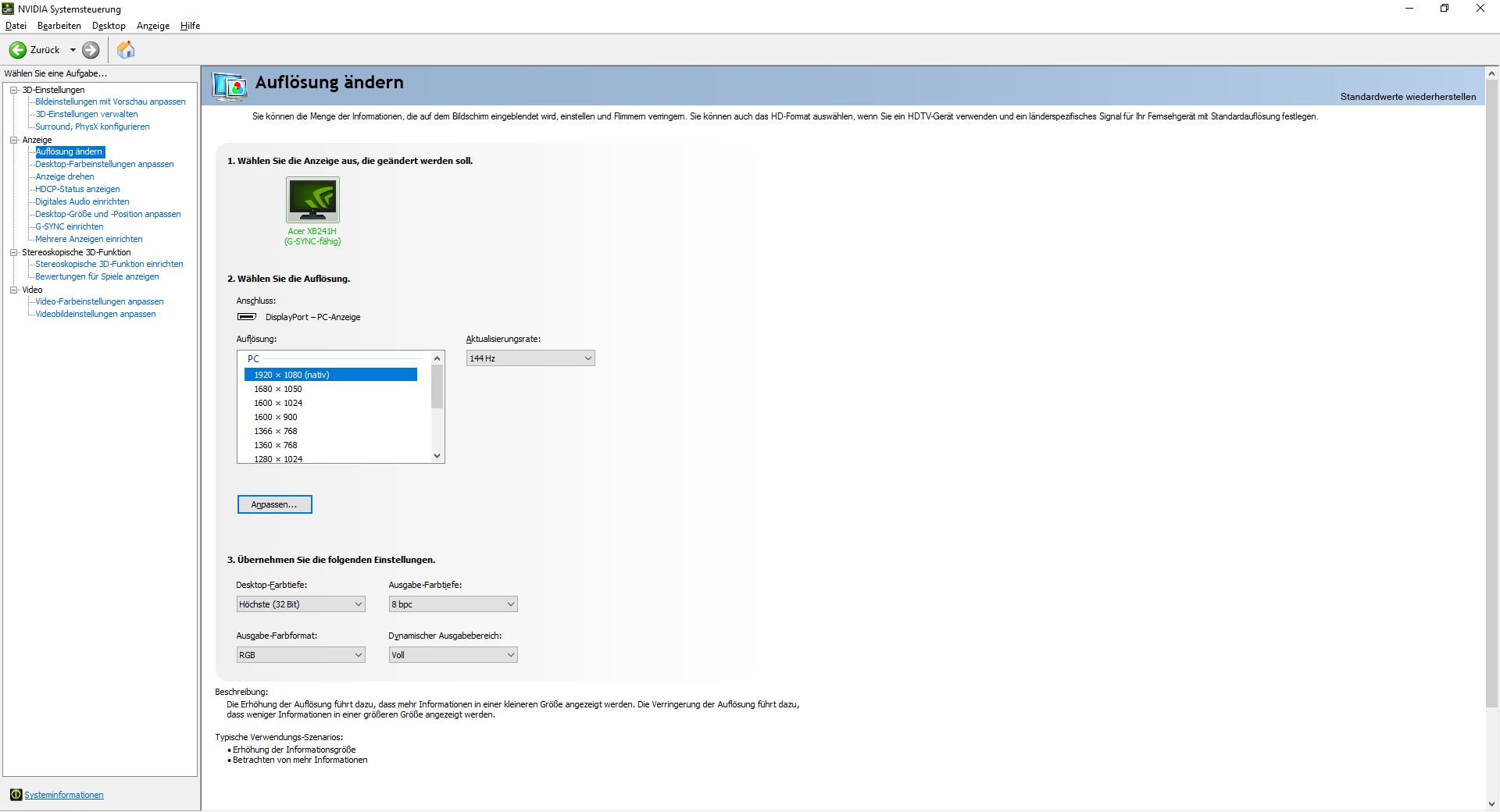Click the Anpassen... button
Screen dimensions: 1500x812
(x=274, y=504)
